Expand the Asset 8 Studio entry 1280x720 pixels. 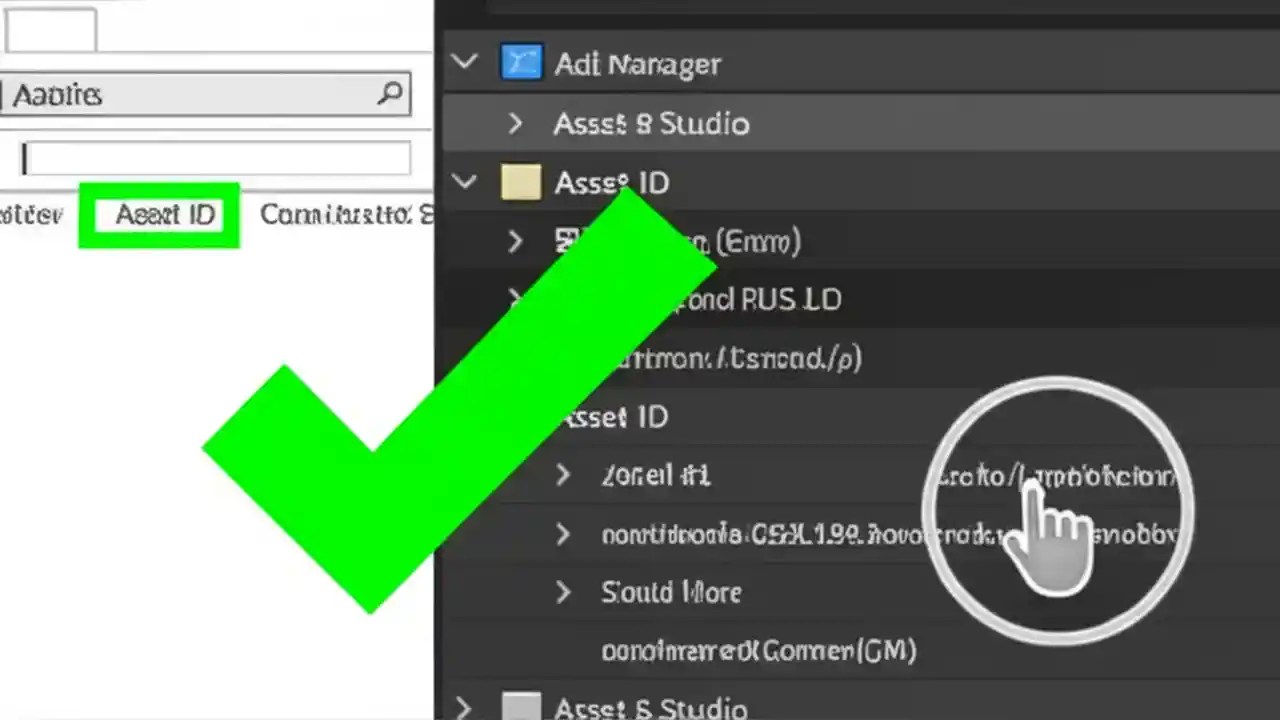point(515,123)
